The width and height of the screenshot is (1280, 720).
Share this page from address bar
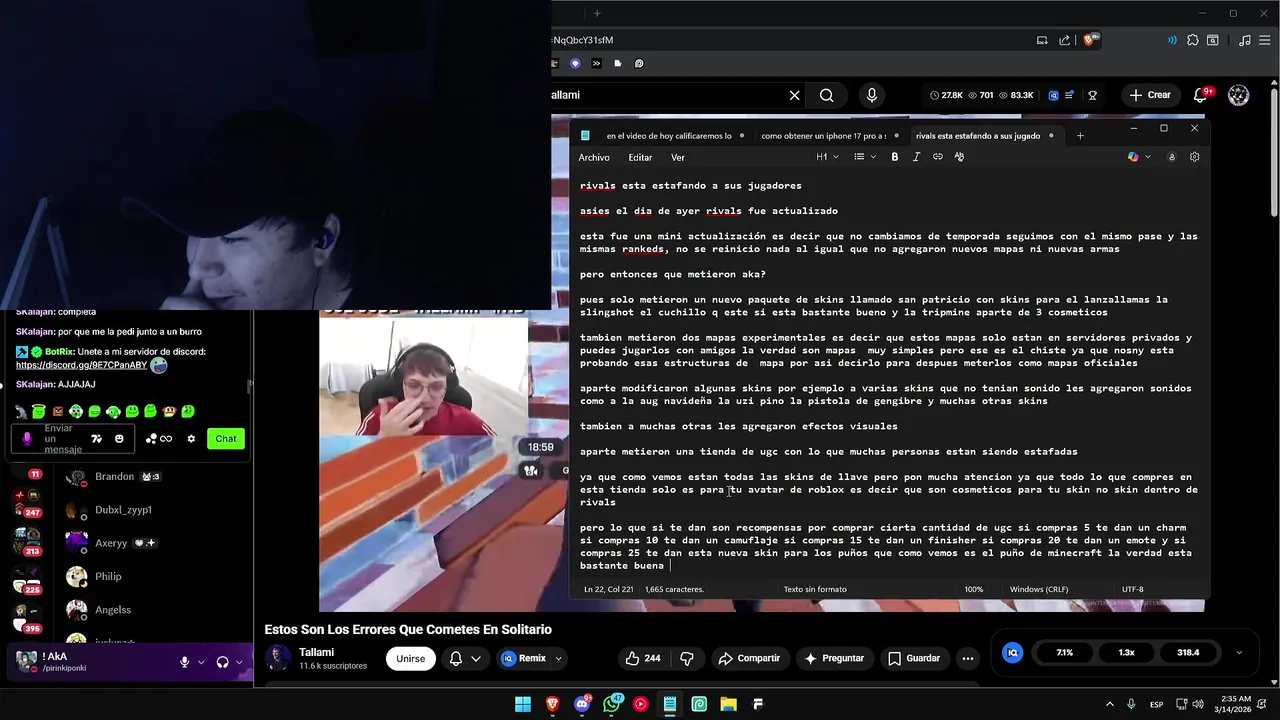pyautogui.click(x=1064, y=40)
